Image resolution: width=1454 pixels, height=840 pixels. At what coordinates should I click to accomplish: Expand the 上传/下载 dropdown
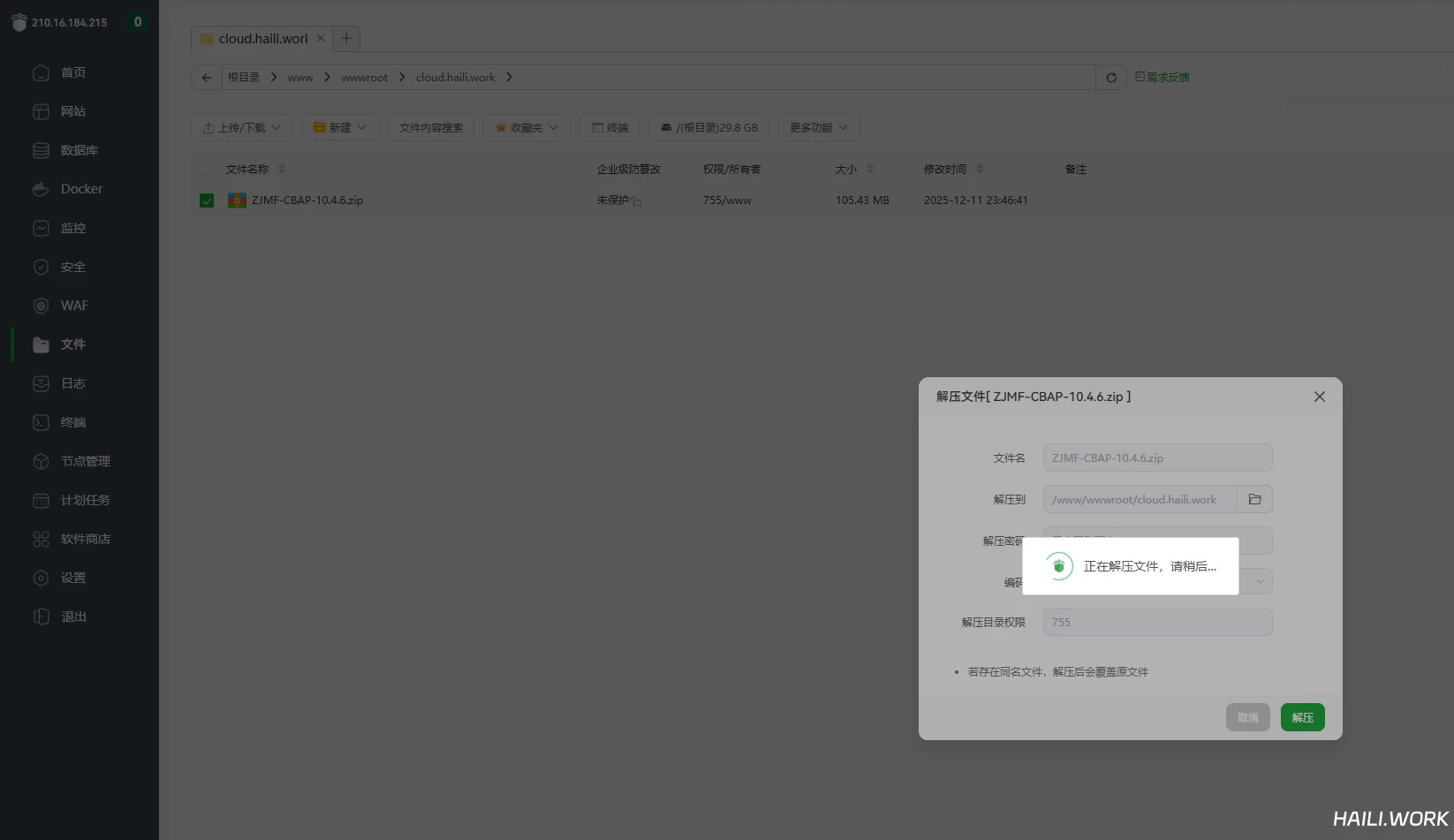coord(242,127)
